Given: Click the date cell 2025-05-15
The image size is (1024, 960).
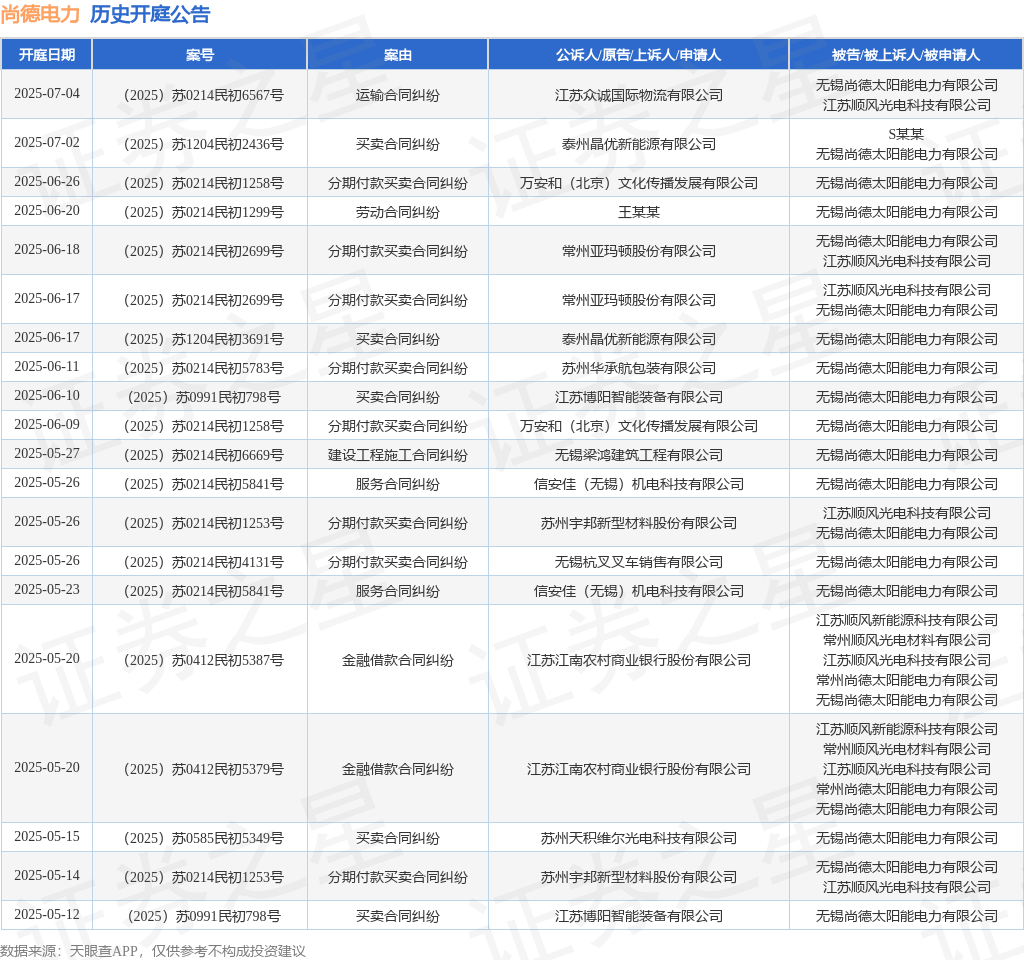Looking at the screenshot, I should pos(47,837).
